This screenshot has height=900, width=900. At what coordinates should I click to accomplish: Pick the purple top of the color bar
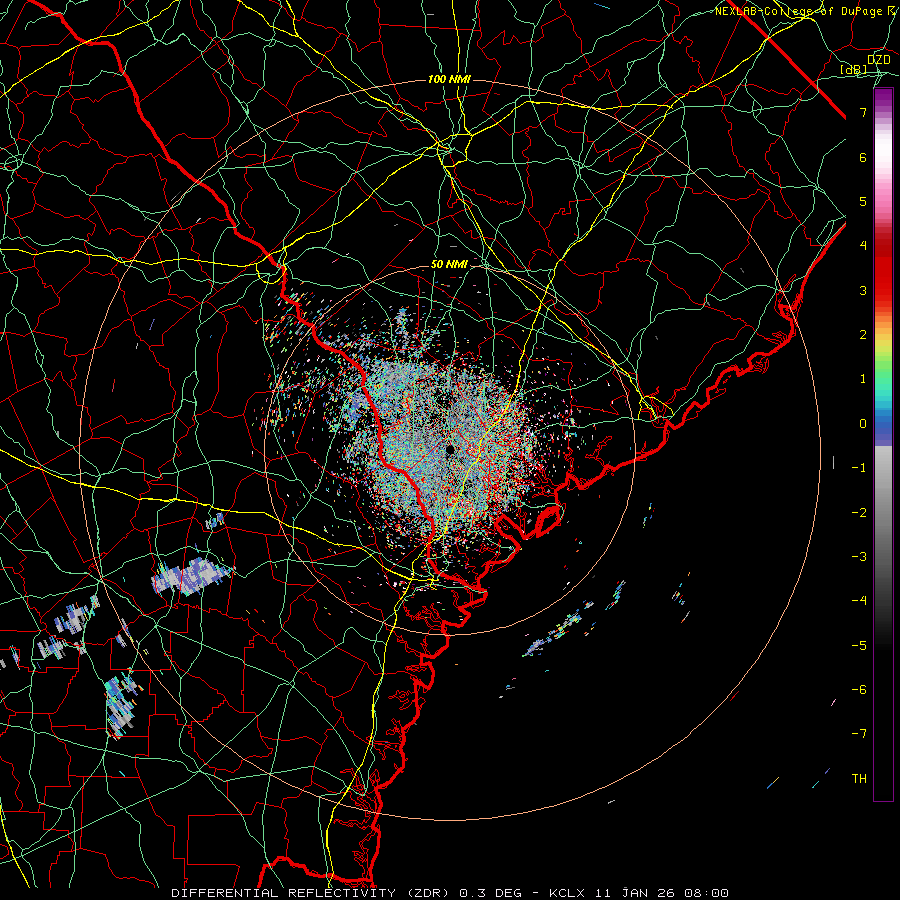coord(883,100)
